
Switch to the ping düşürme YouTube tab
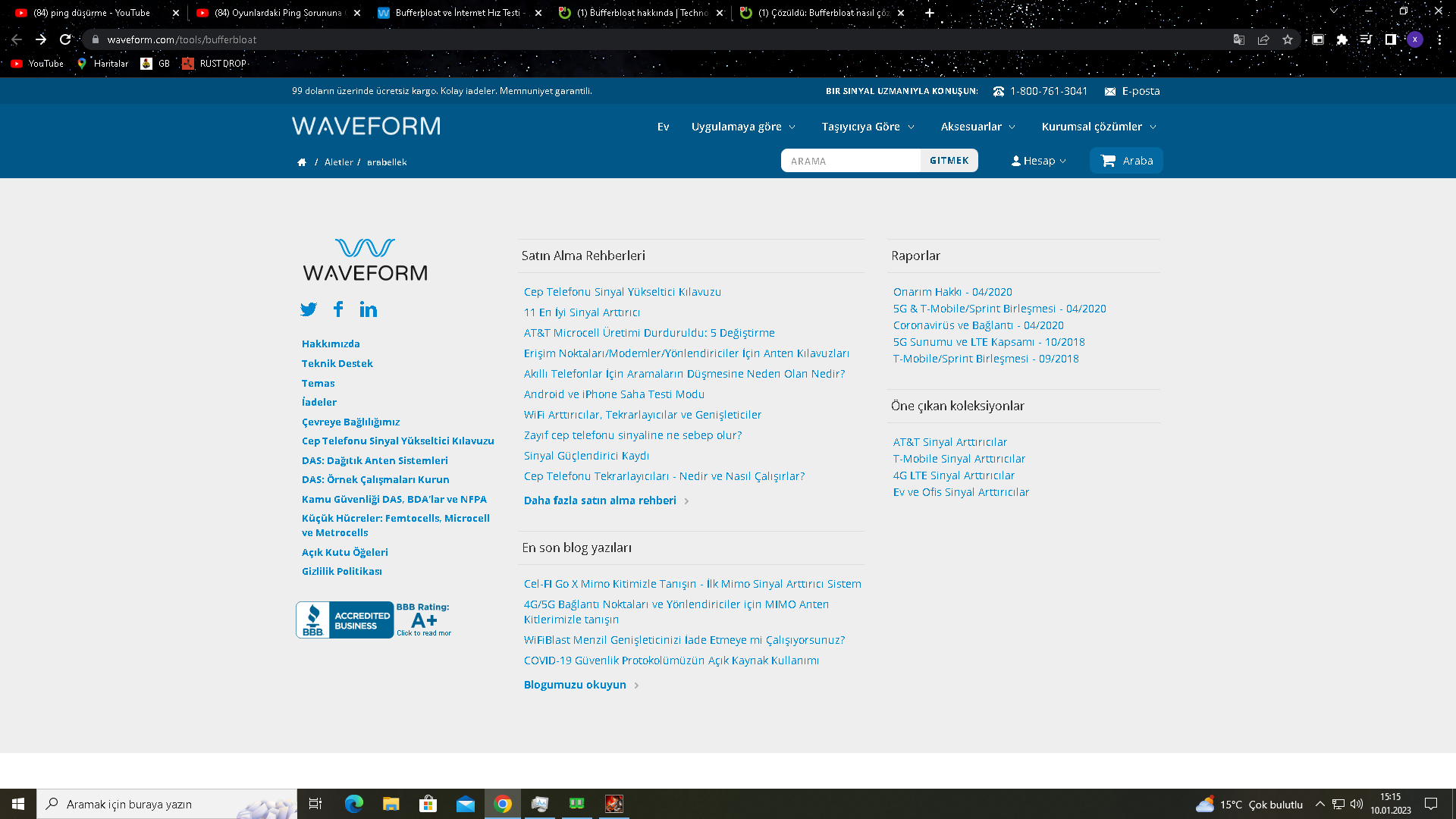[x=91, y=13]
